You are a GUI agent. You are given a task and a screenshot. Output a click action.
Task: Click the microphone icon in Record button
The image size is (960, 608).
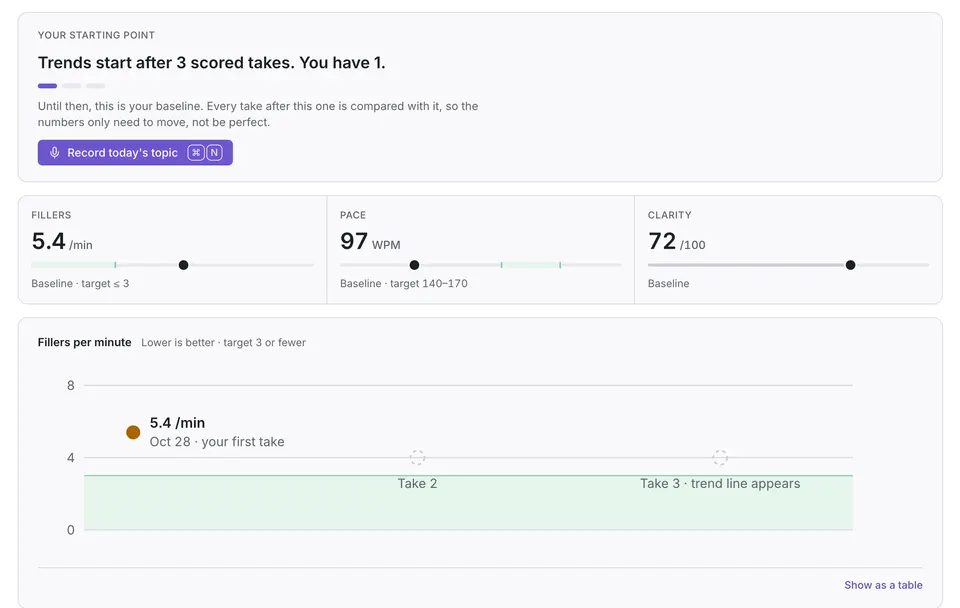[x=54, y=152]
